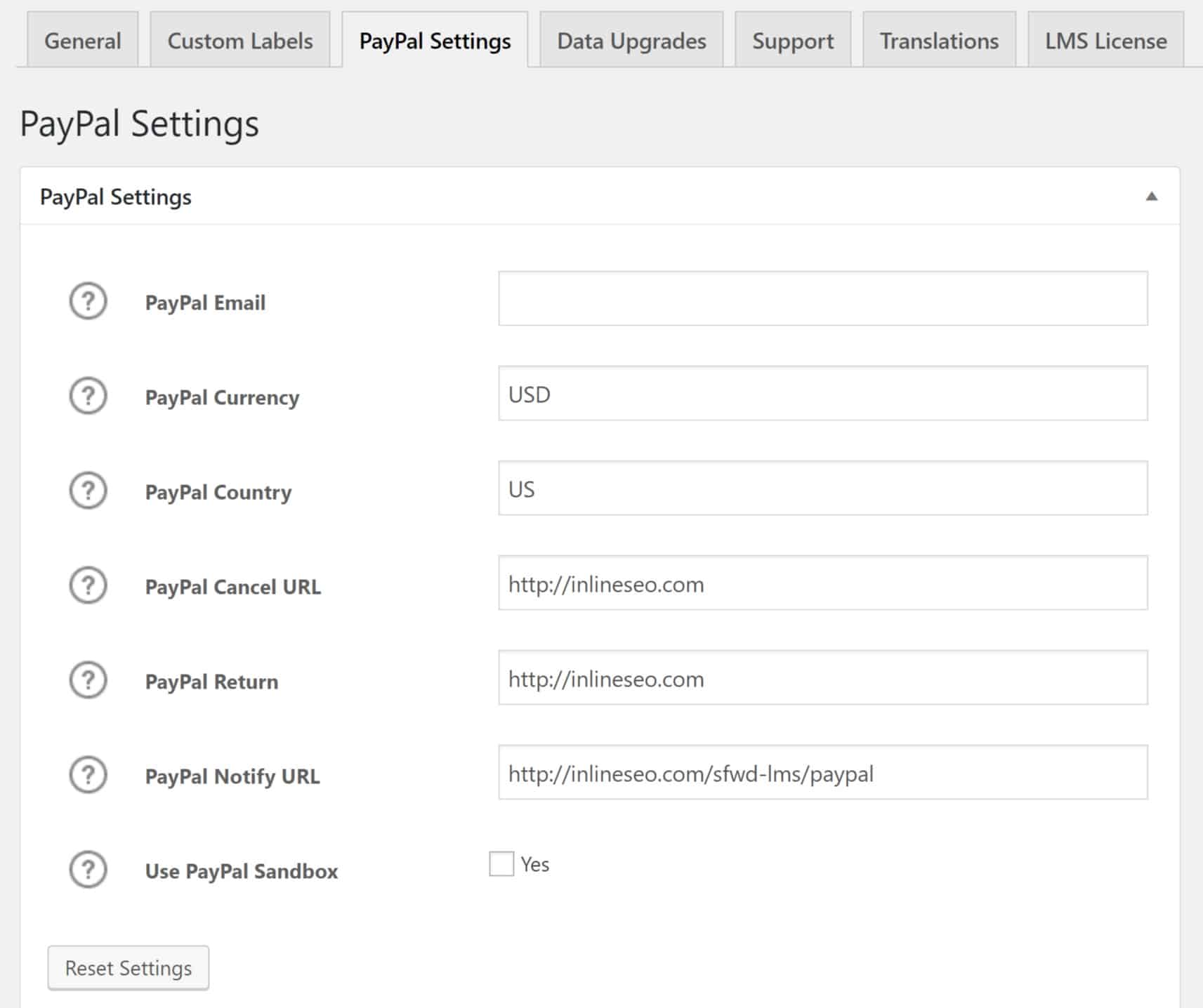Click the PayPal Currency field showing USD
The image size is (1203, 1008).
pyautogui.click(x=823, y=393)
